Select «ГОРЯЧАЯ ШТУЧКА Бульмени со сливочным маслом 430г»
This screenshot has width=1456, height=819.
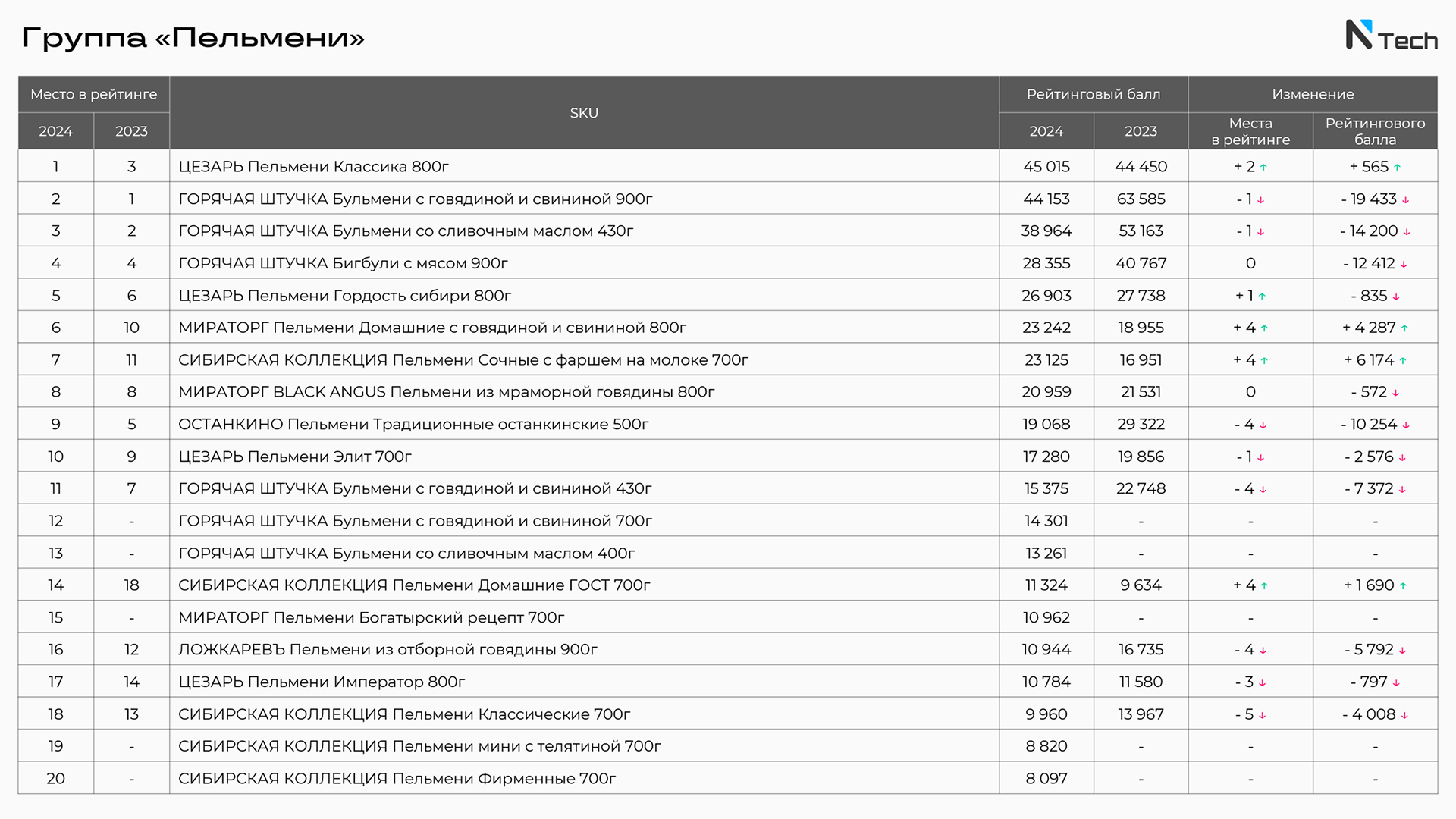click(x=406, y=231)
